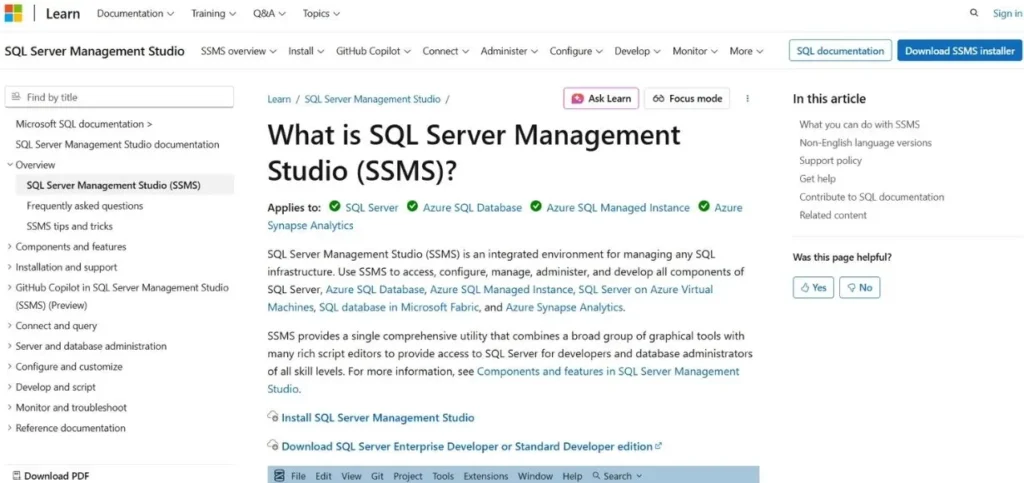This screenshot has height=483, width=1024.
Task: Click SQL Server applies-to link
Action: click(372, 208)
